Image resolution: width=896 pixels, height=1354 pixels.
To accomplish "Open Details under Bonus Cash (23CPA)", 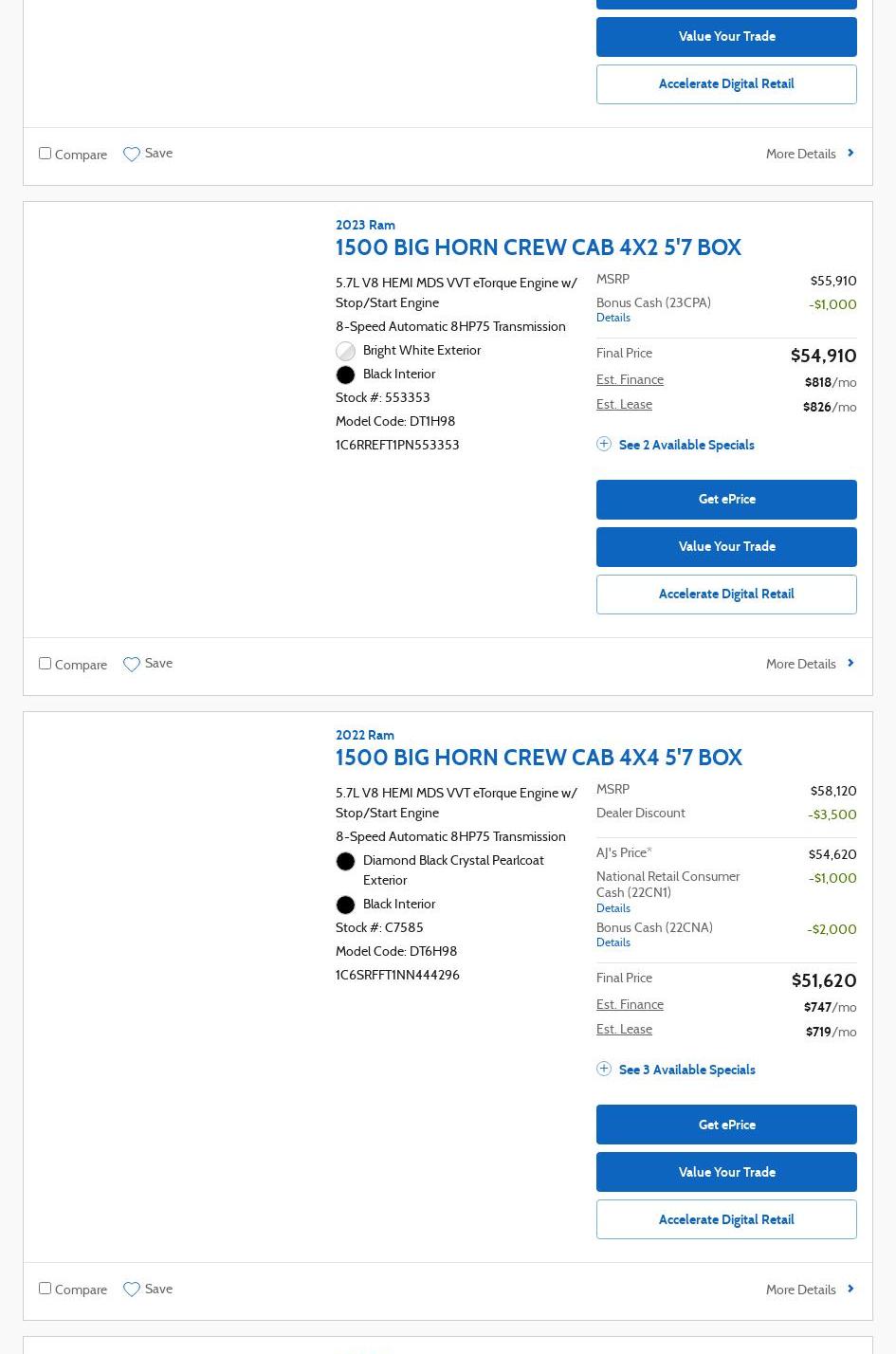I will pos(613,318).
